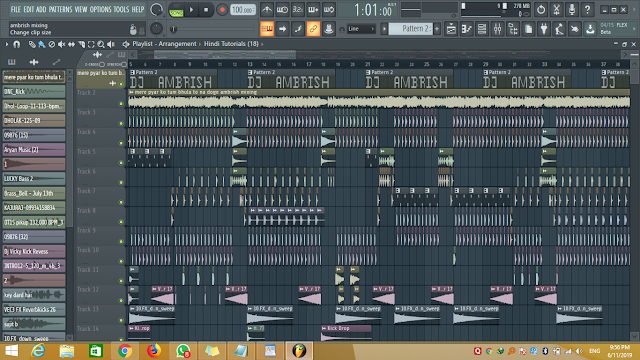
Task: Select LUCKY Bass 2 in picker panel
Action: [34, 178]
